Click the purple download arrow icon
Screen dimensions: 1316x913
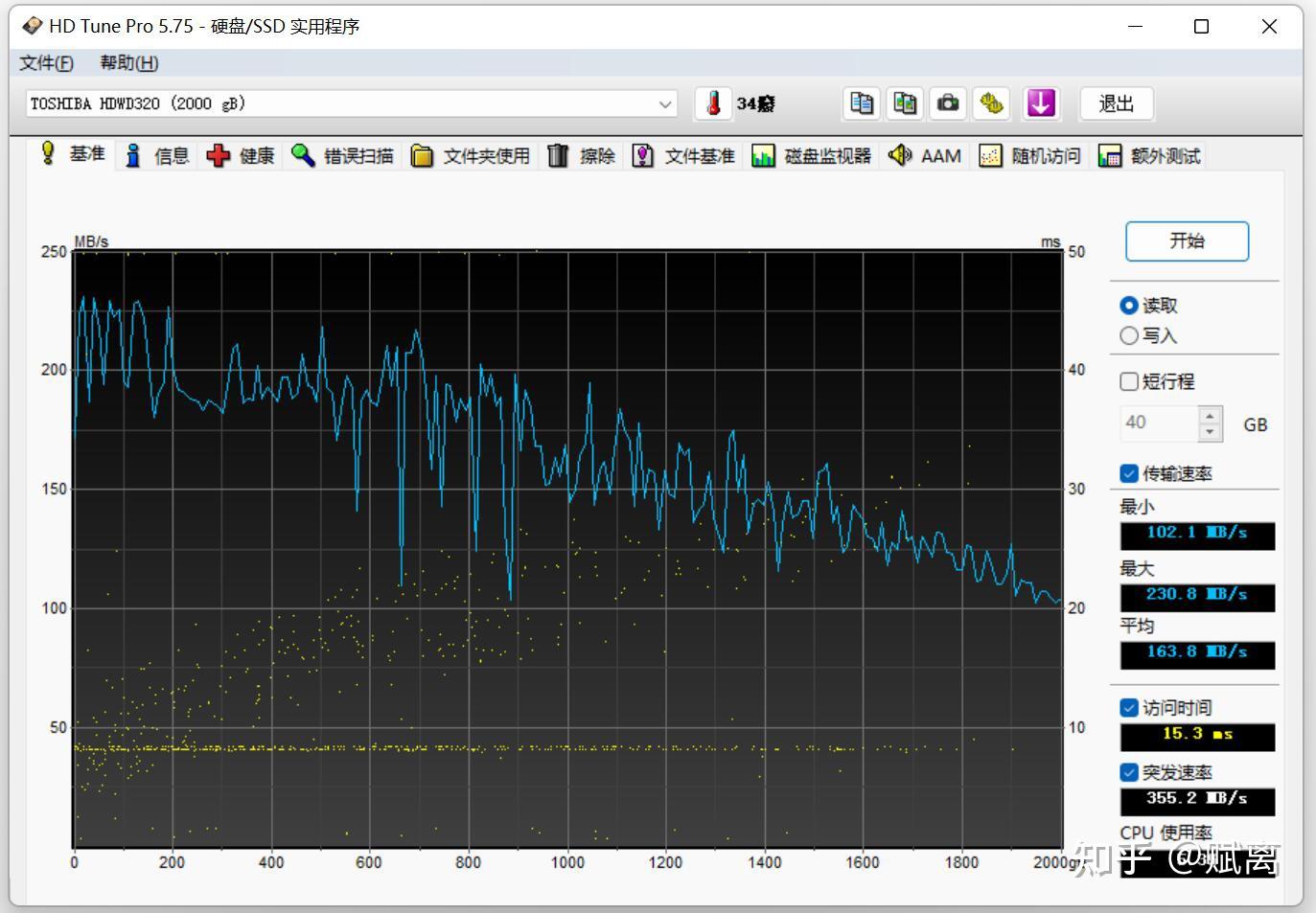1041,103
